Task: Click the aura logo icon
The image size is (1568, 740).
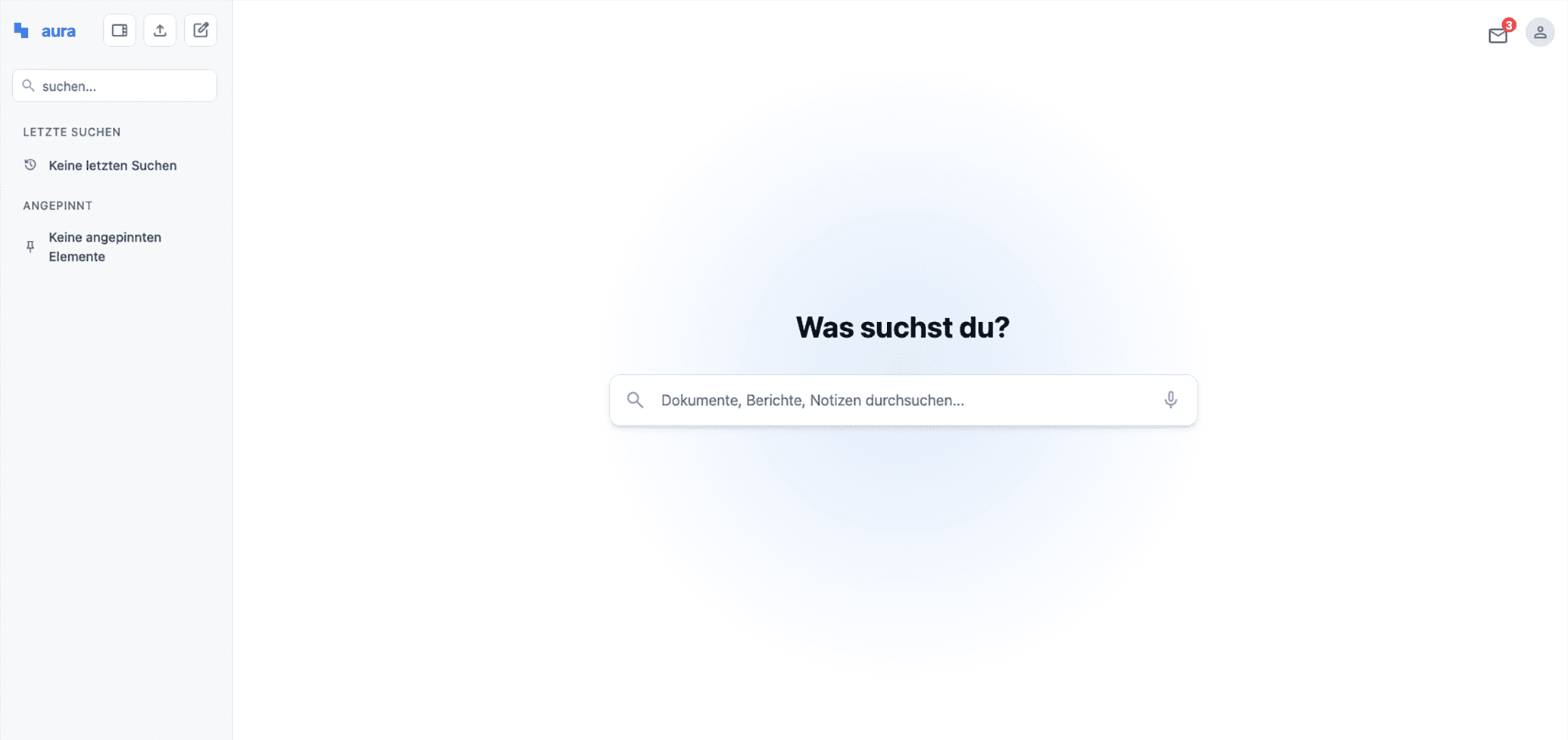Action: tap(21, 30)
